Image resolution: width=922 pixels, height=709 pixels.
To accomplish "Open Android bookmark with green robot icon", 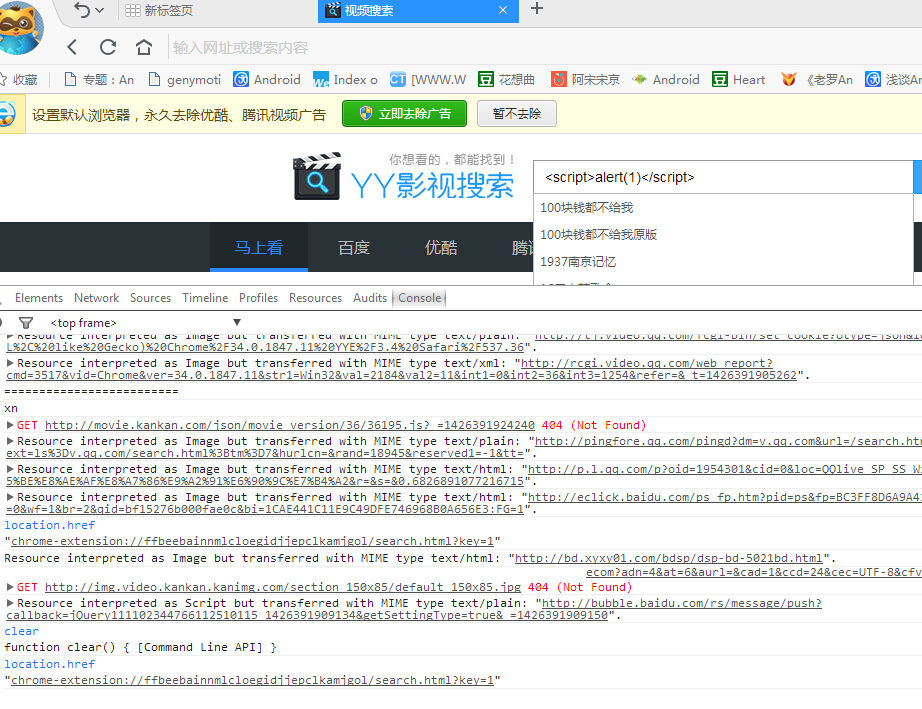I will (x=666, y=79).
